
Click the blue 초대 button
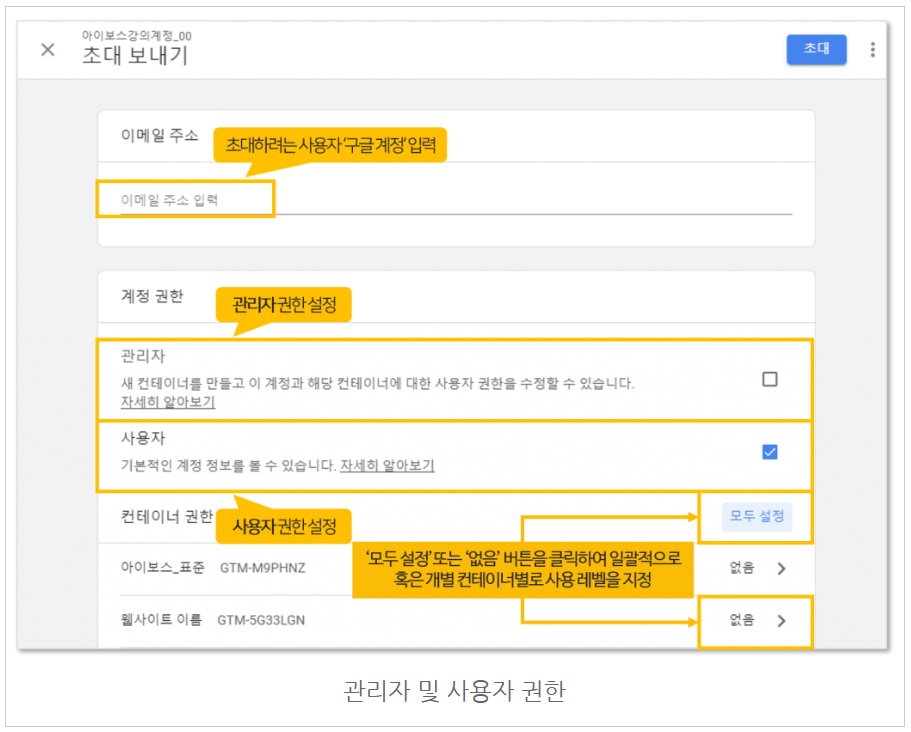point(816,49)
